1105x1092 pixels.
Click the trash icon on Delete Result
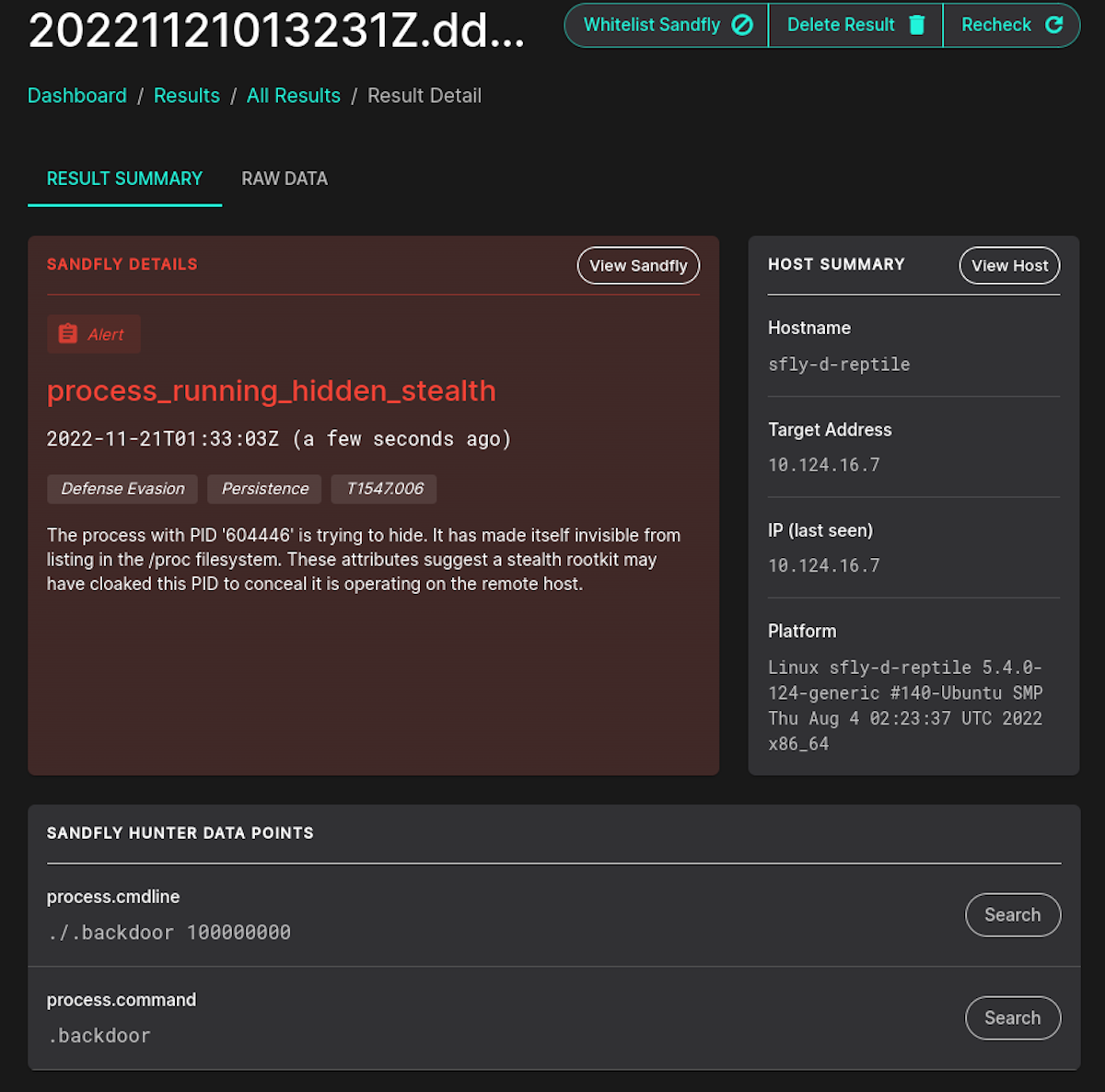pyautogui.click(x=915, y=25)
